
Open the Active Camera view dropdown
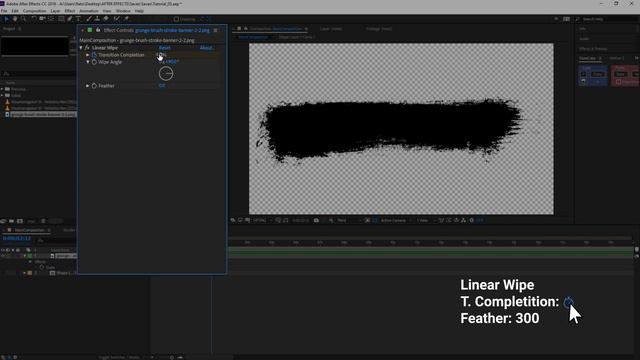(395, 220)
